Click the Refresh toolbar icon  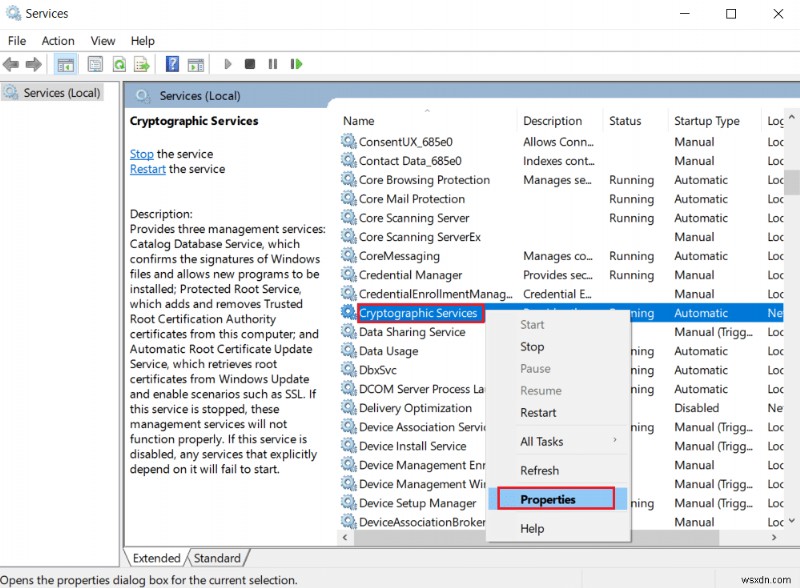click(x=118, y=63)
